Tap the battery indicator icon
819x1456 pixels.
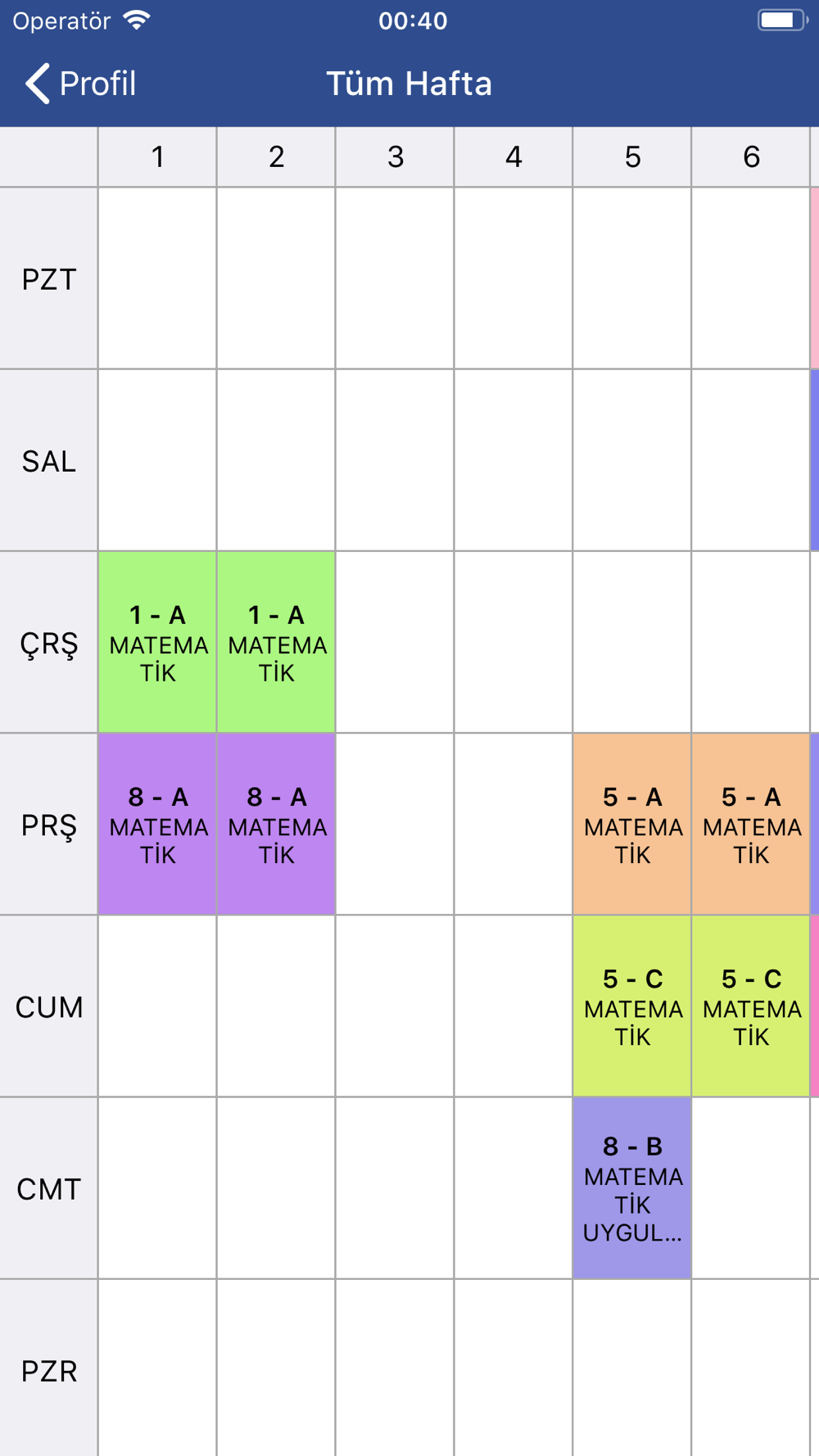click(782, 20)
